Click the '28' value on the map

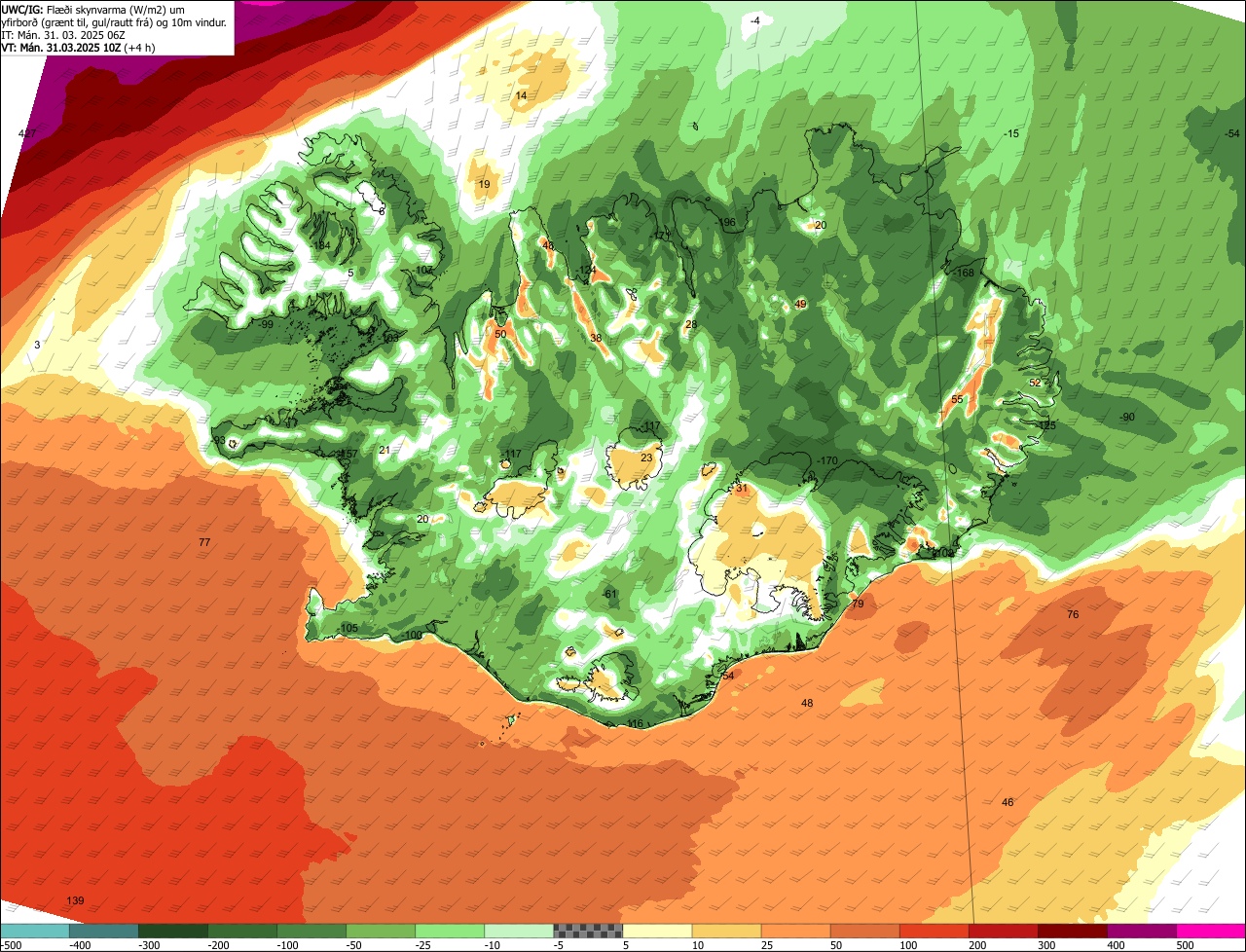coord(691,325)
